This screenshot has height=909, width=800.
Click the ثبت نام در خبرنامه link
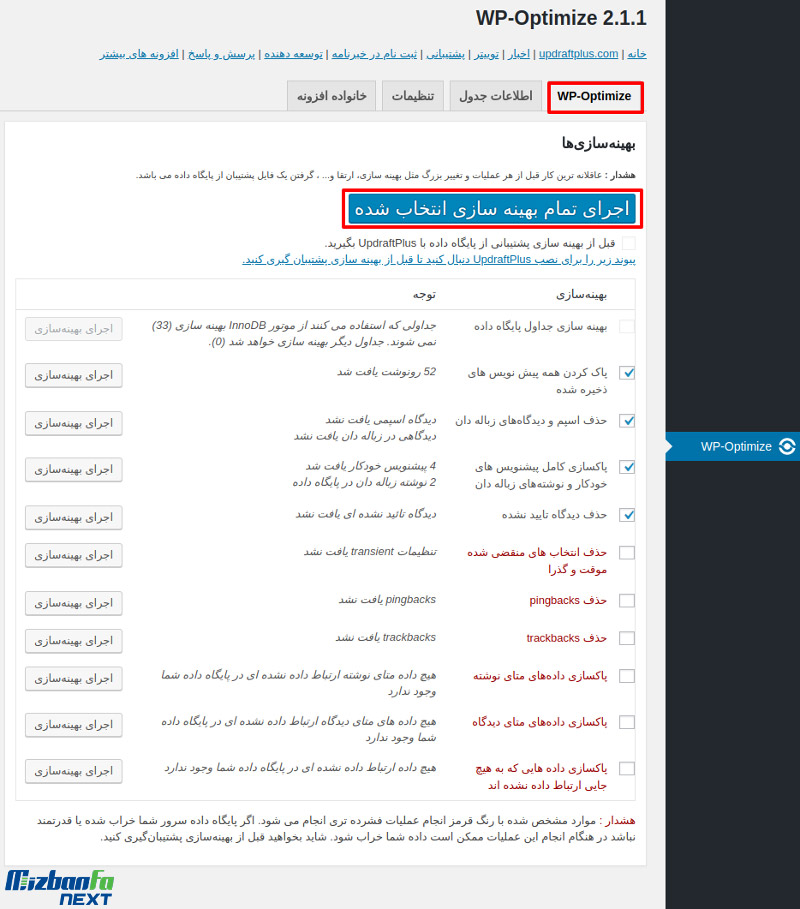coord(374,54)
